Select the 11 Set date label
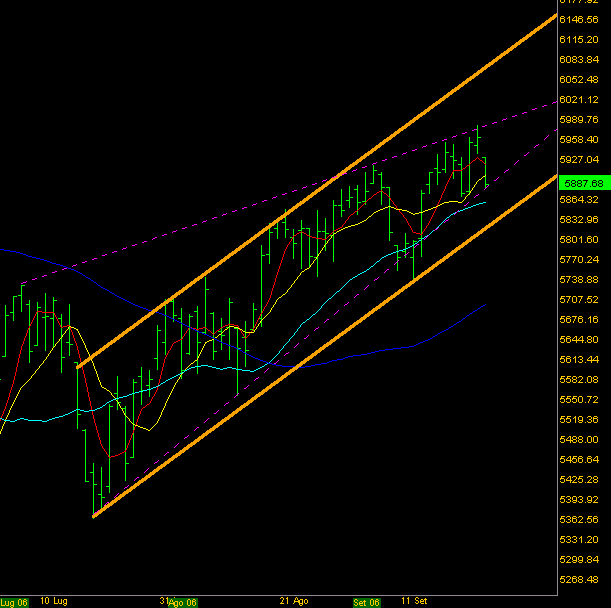611x608 pixels. coord(415,602)
